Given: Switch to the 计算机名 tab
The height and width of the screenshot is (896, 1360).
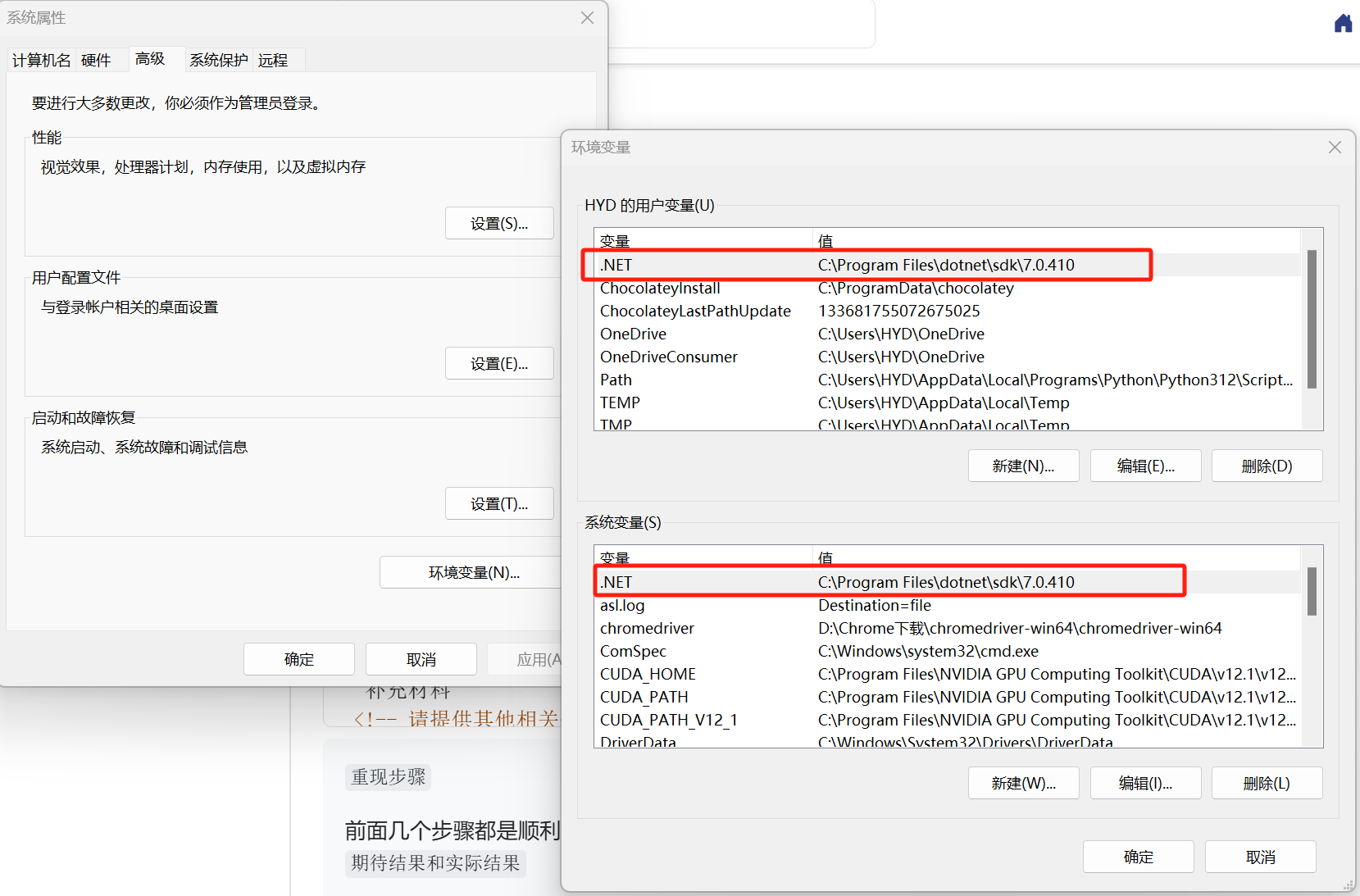Looking at the screenshot, I should coord(41,61).
